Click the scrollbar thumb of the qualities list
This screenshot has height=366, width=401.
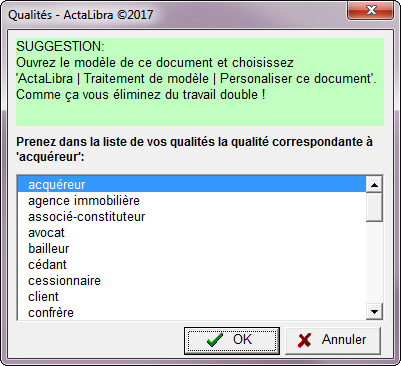click(374, 207)
